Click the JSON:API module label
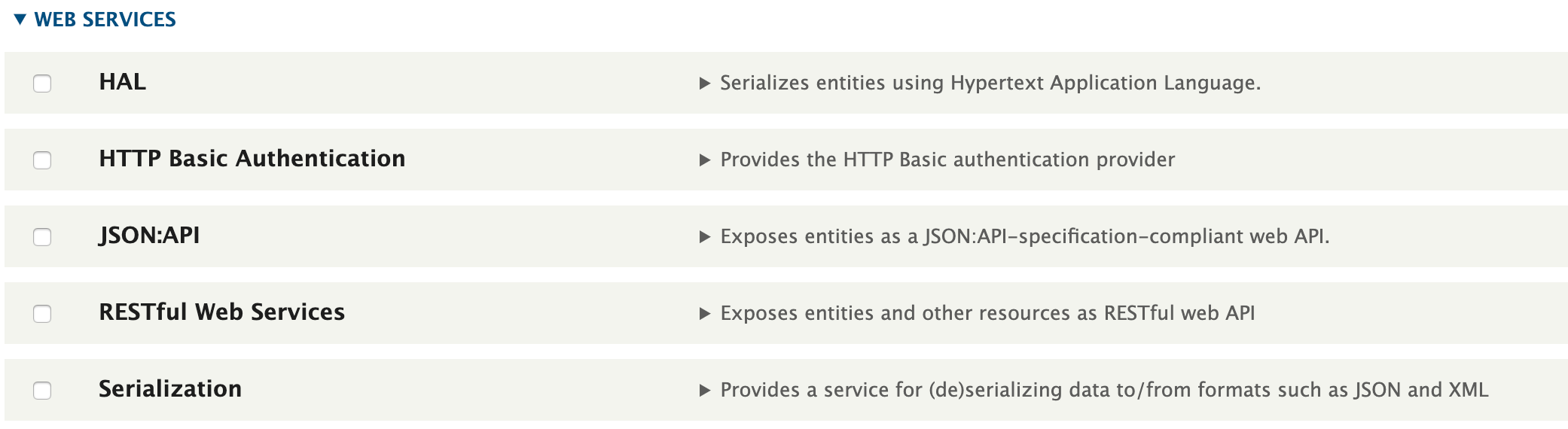The width and height of the screenshot is (1568, 429). 149,236
